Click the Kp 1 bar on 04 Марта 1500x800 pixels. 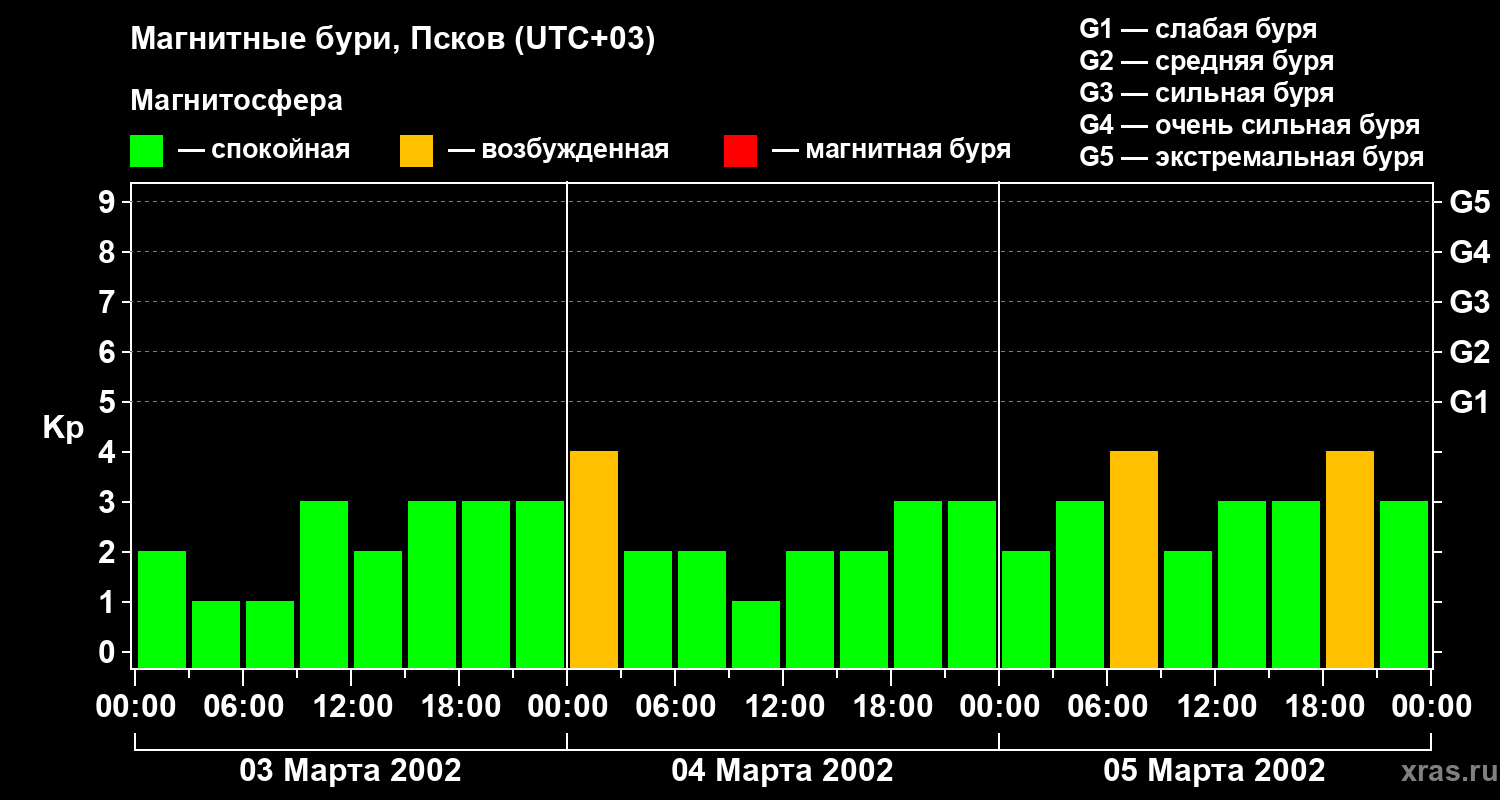click(x=756, y=634)
